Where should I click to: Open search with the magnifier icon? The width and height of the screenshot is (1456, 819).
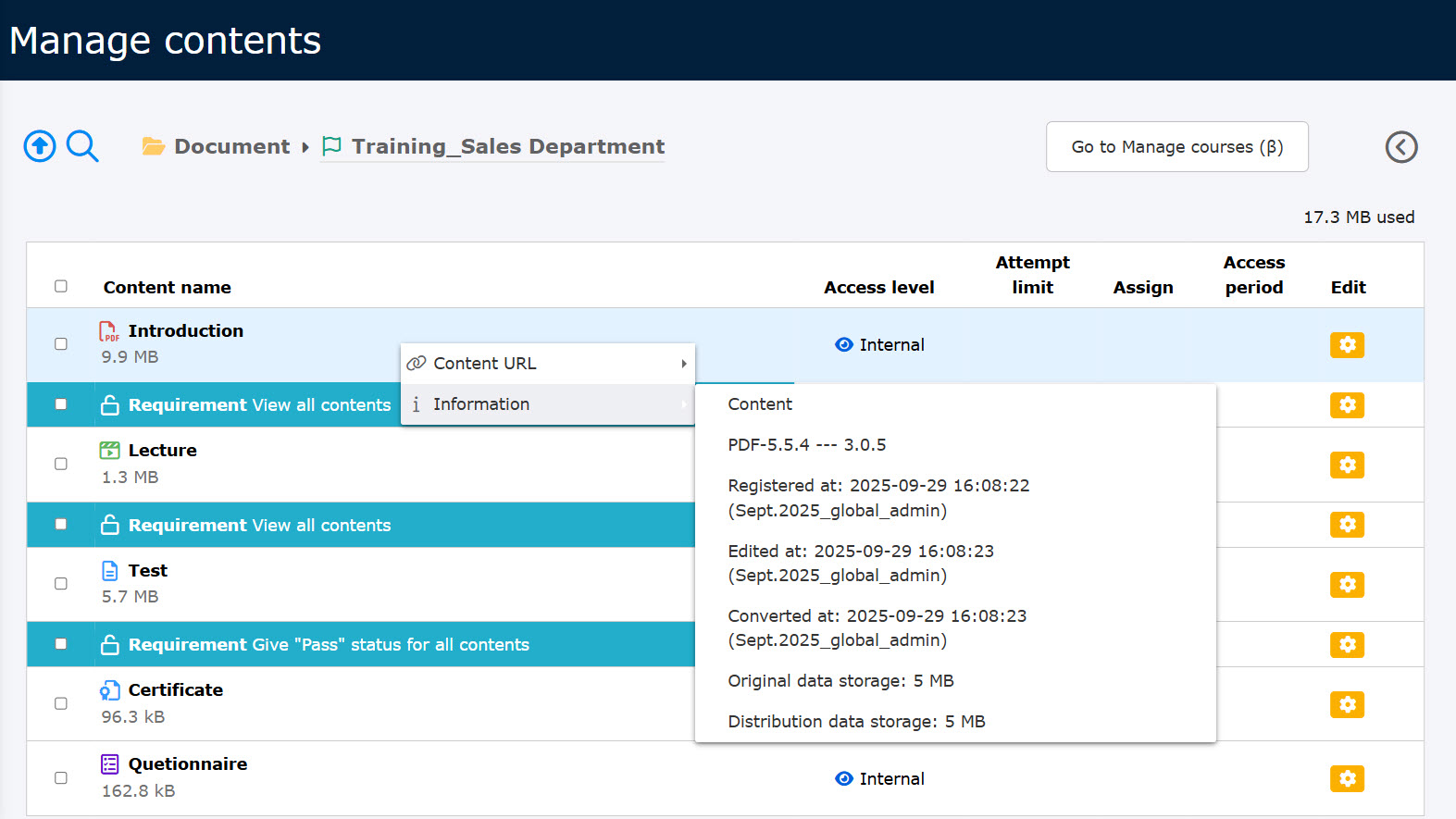[82, 146]
